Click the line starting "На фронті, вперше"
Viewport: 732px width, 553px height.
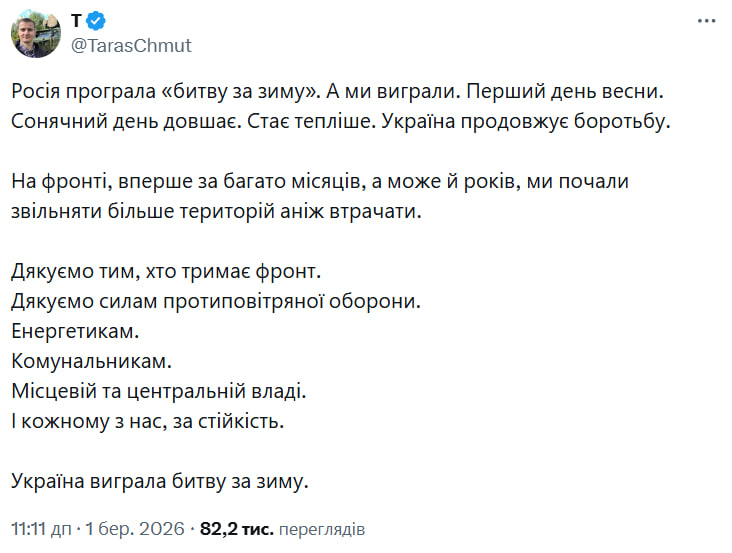tap(320, 182)
